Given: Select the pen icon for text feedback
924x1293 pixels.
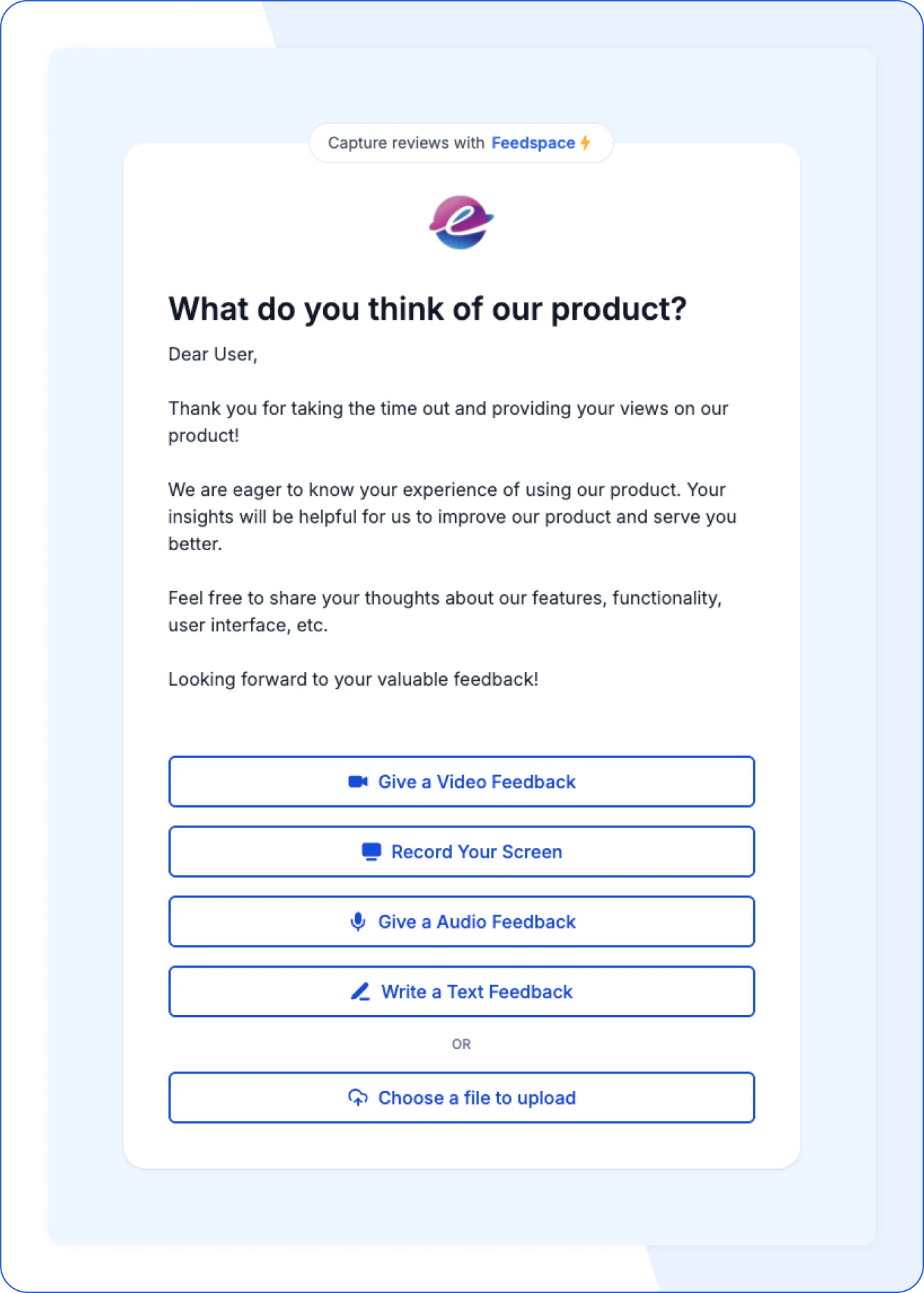Looking at the screenshot, I should point(360,992).
